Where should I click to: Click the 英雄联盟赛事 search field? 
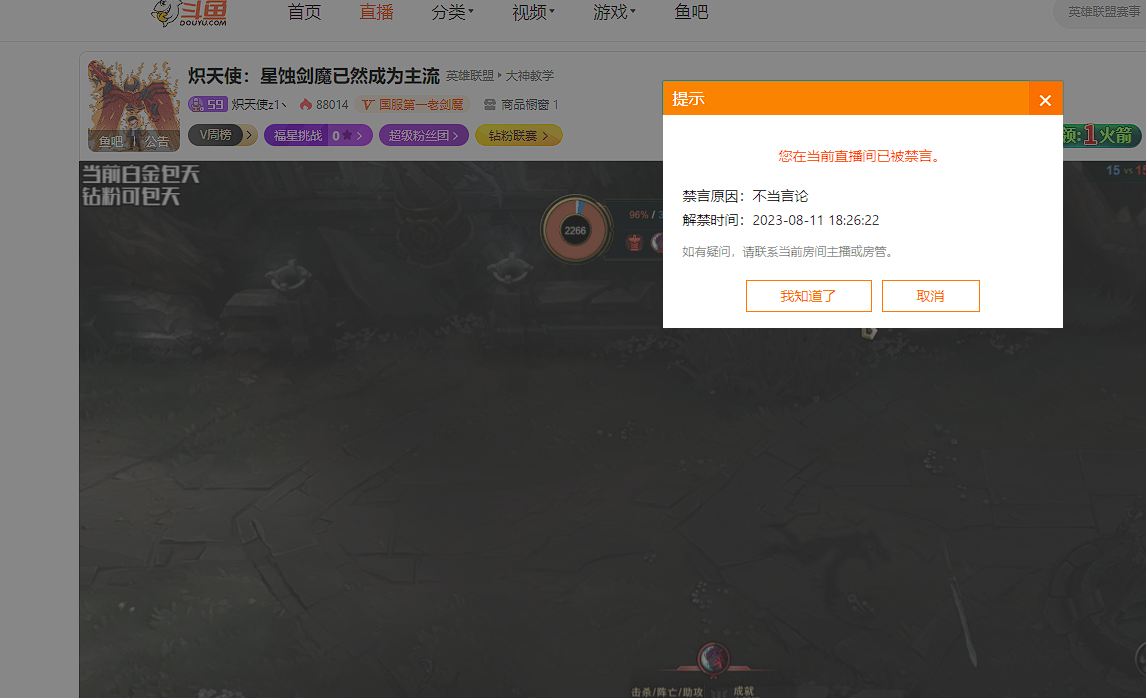(1100, 12)
